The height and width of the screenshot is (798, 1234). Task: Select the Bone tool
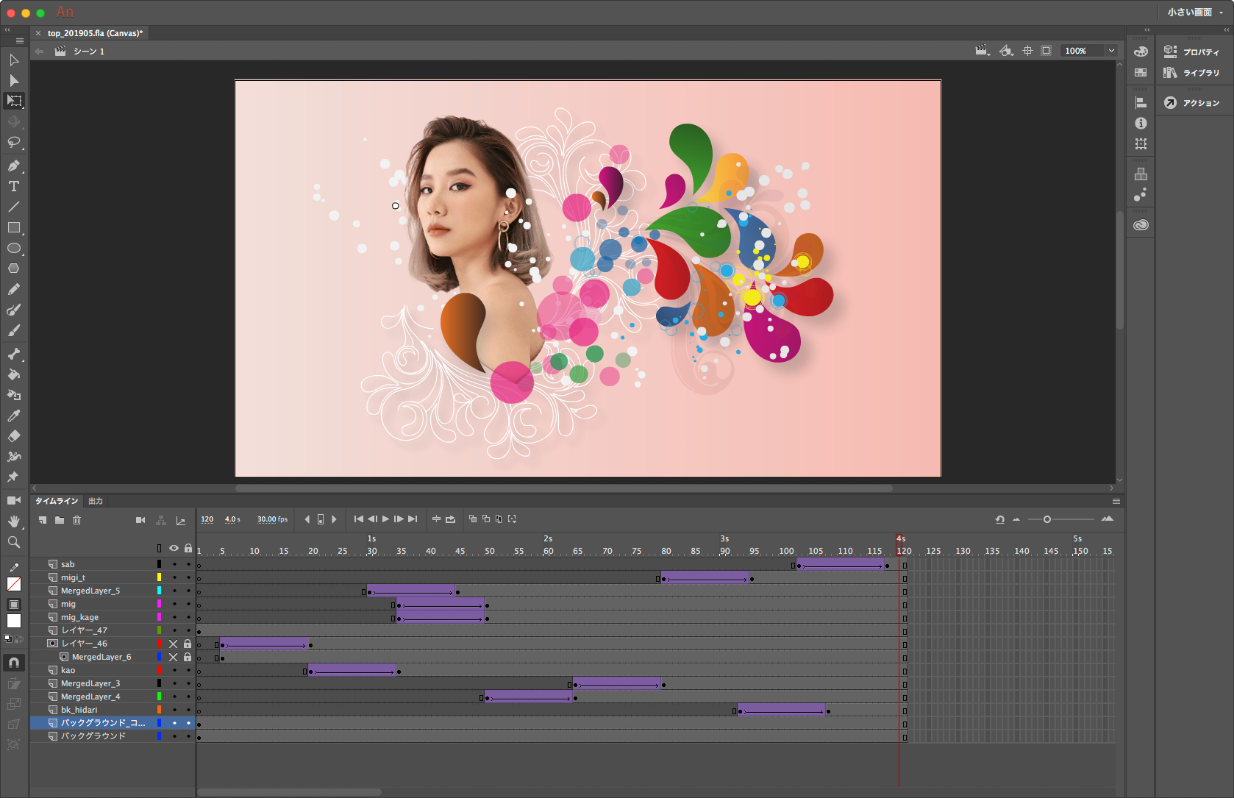(14, 353)
